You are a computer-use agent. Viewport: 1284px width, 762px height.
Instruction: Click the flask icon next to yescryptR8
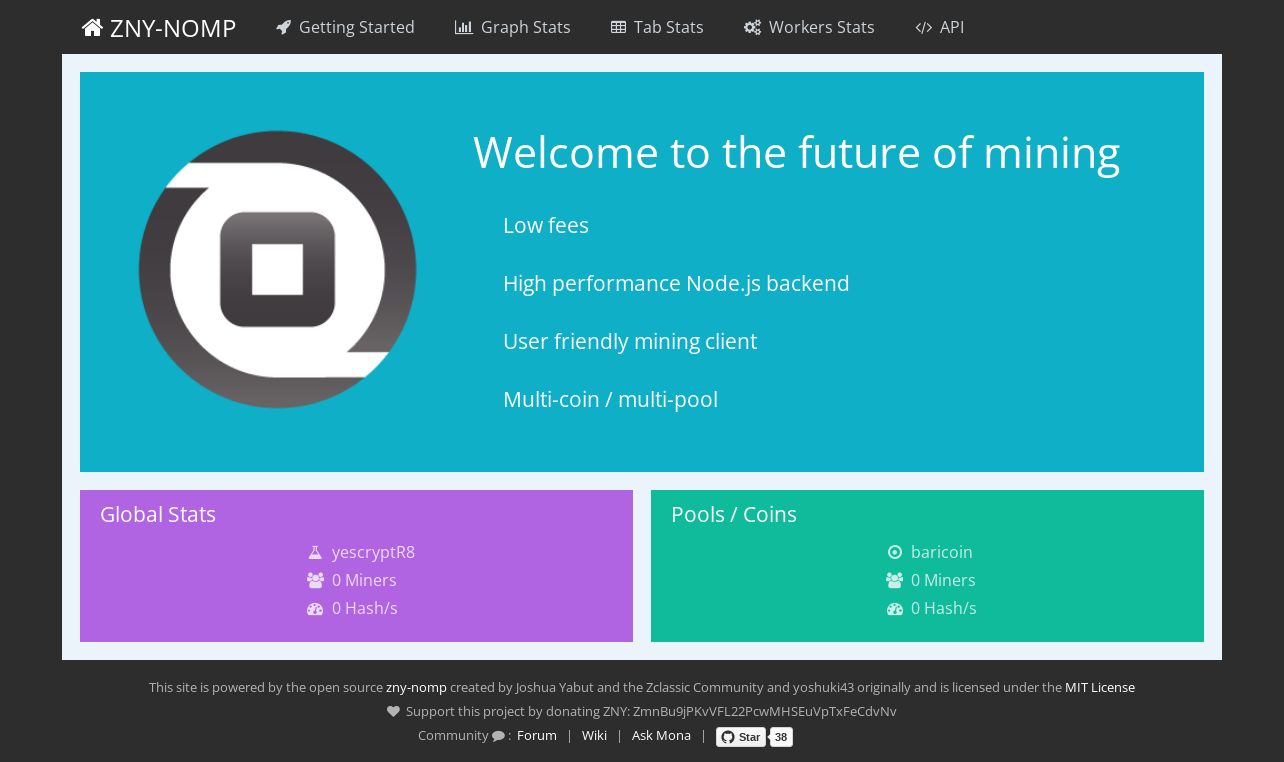315,552
